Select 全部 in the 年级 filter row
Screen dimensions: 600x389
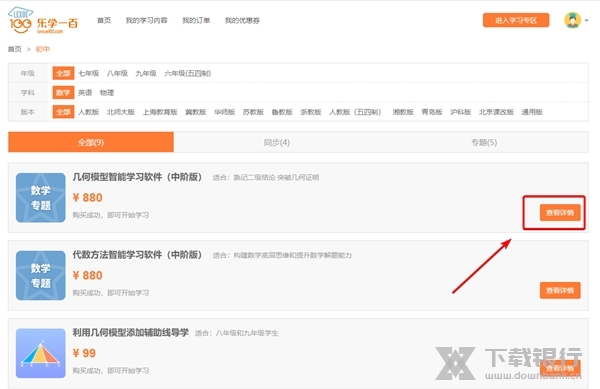tap(63, 73)
